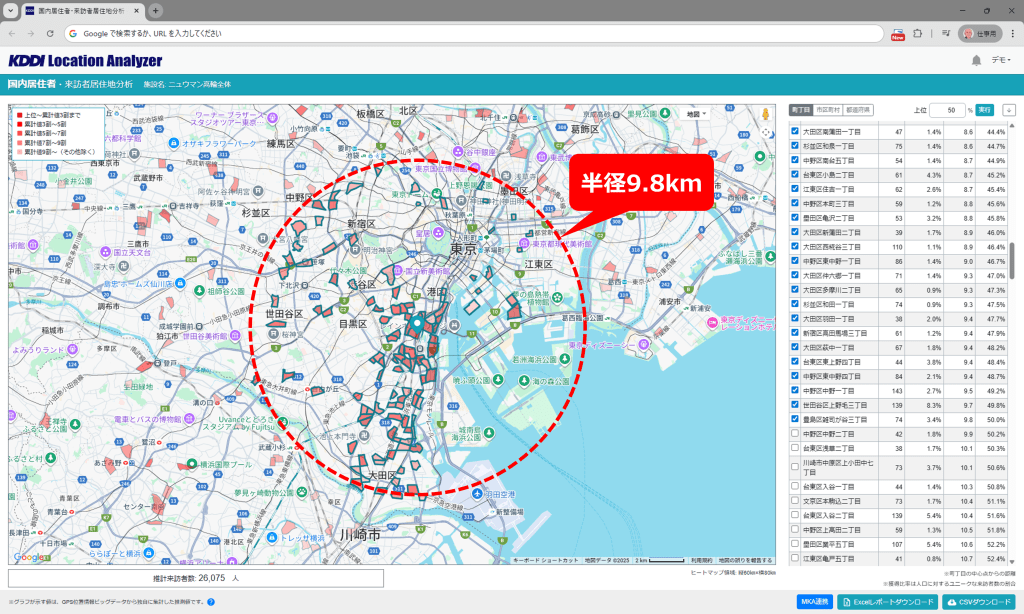Report a map error via 地図の誤りを報告する

coord(745,560)
